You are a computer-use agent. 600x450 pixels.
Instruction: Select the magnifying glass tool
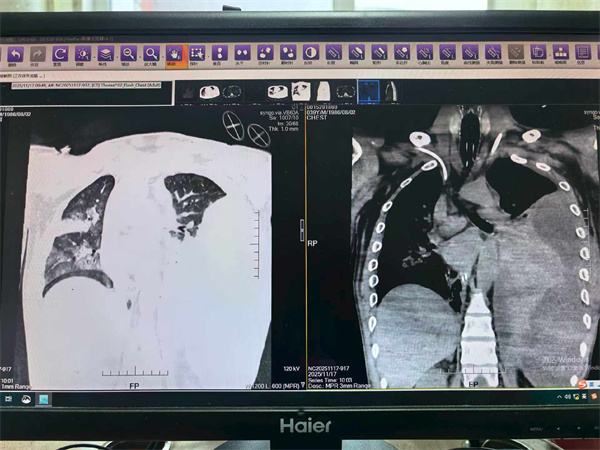[x=152, y=53]
